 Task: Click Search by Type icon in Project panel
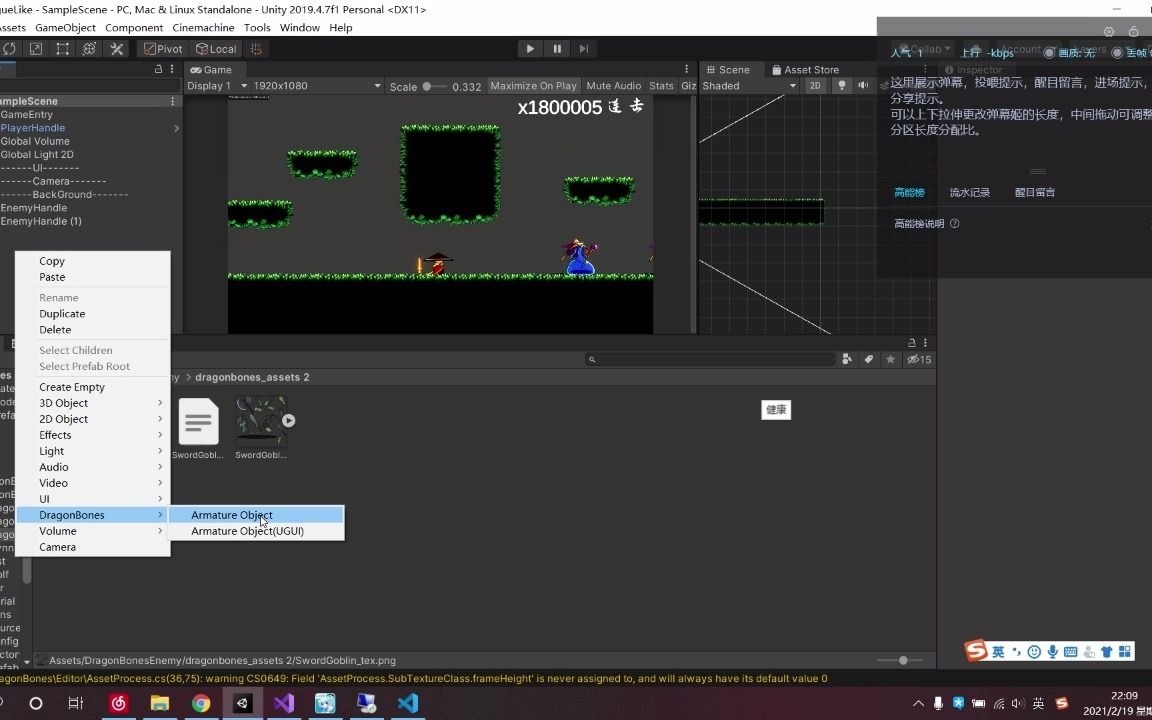(x=847, y=358)
